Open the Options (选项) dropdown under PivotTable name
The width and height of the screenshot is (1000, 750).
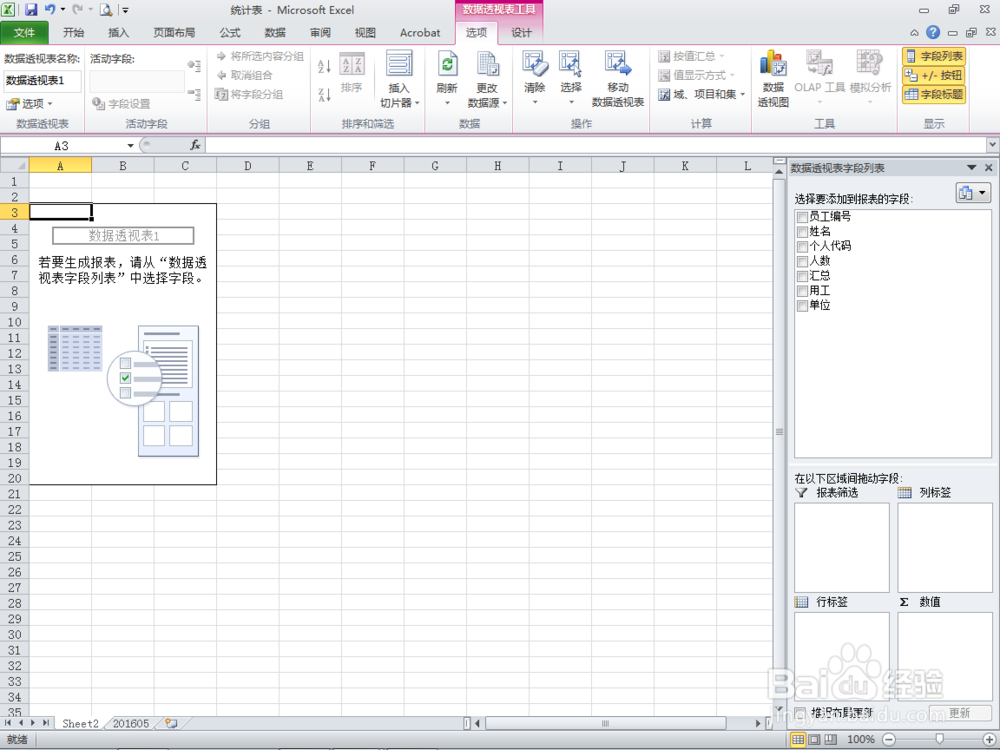(29, 103)
